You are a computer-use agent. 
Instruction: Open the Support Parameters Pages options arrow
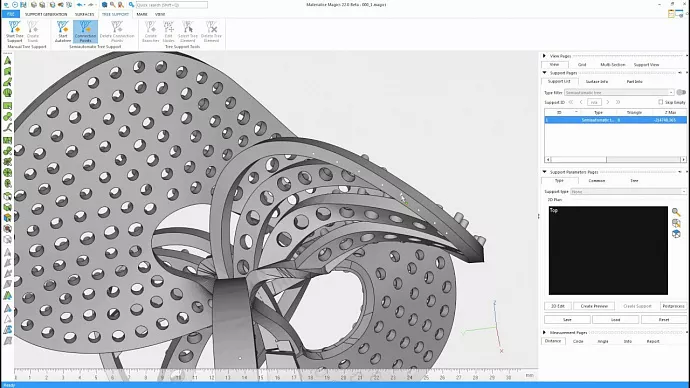click(x=680, y=172)
